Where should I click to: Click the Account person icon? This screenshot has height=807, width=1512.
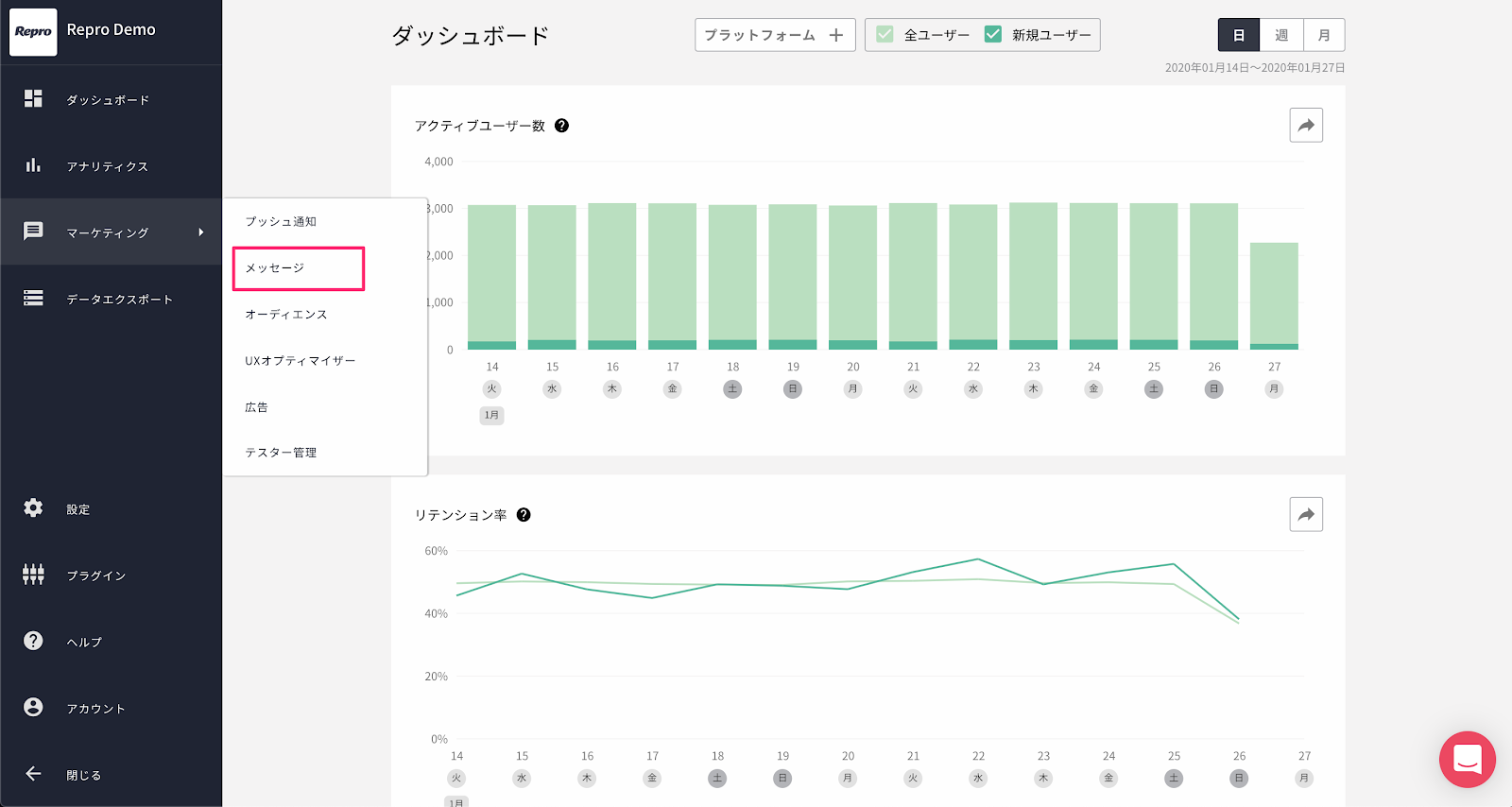33,708
